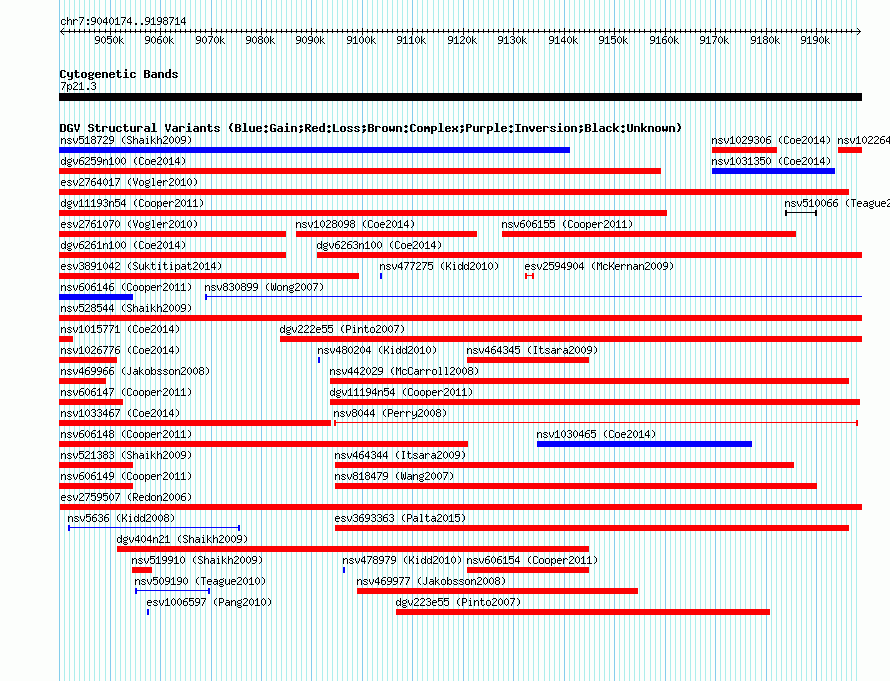Click the nsv1031350 blue gain bar
The width and height of the screenshot is (890, 681).
point(774,171)
